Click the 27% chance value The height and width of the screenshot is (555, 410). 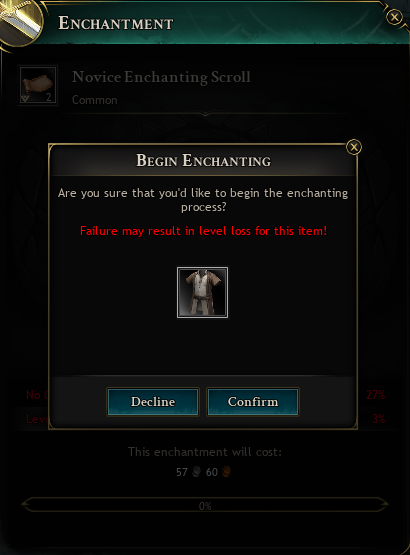[x=375, y=395]
